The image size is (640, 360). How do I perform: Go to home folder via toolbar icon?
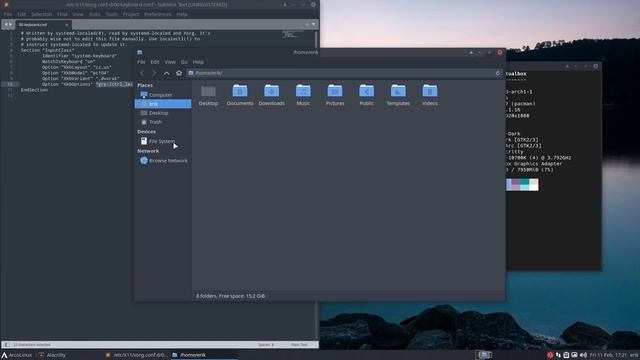(x=179, y=73)
